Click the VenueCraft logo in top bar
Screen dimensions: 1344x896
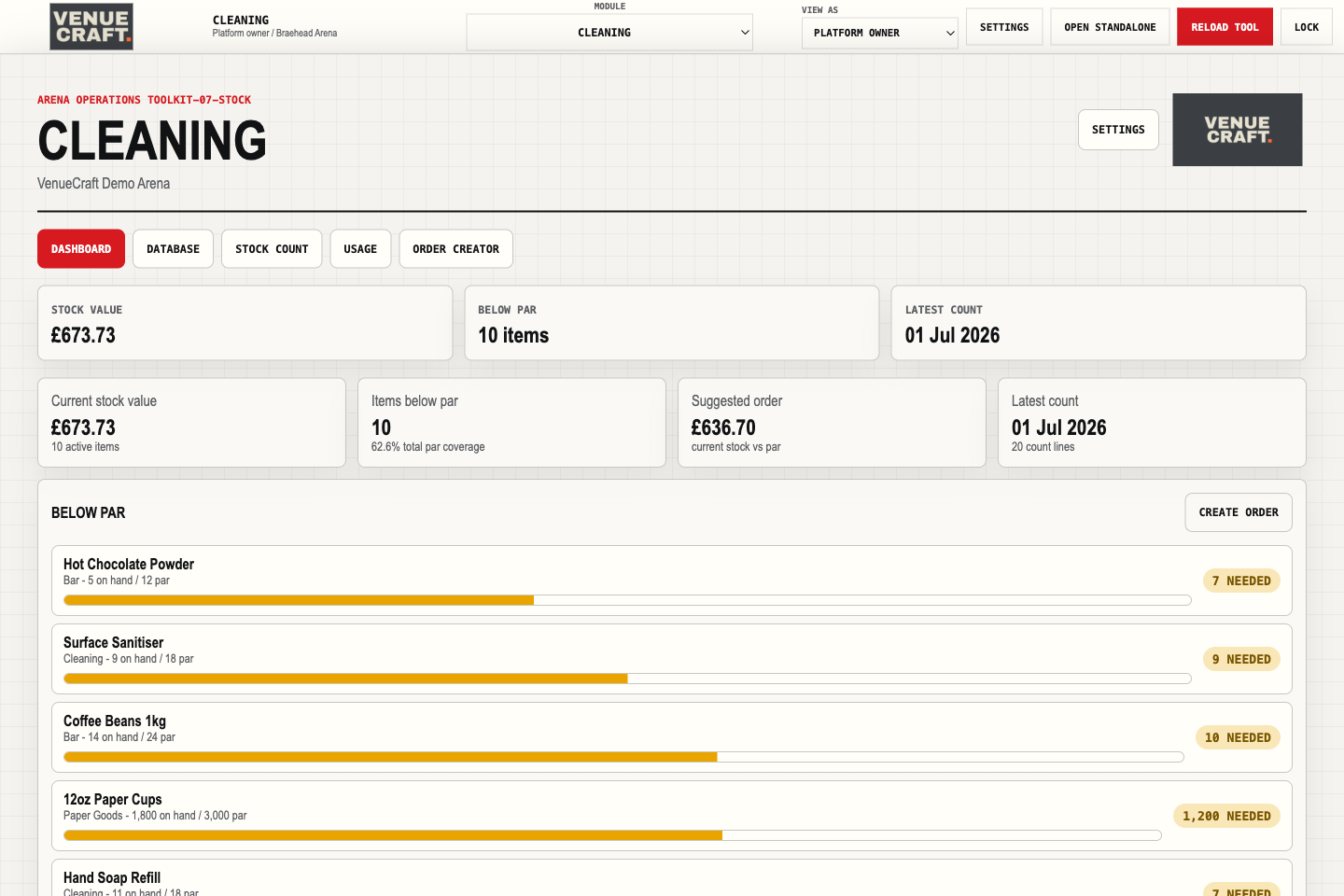(x=91, y=26)
